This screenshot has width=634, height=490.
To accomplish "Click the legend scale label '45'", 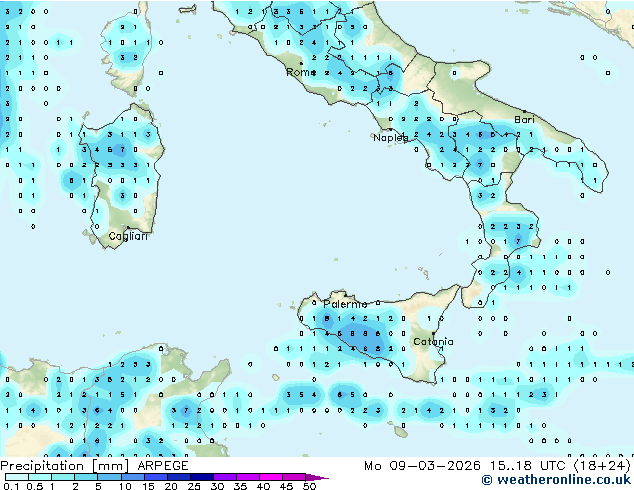I will point(286,486).
